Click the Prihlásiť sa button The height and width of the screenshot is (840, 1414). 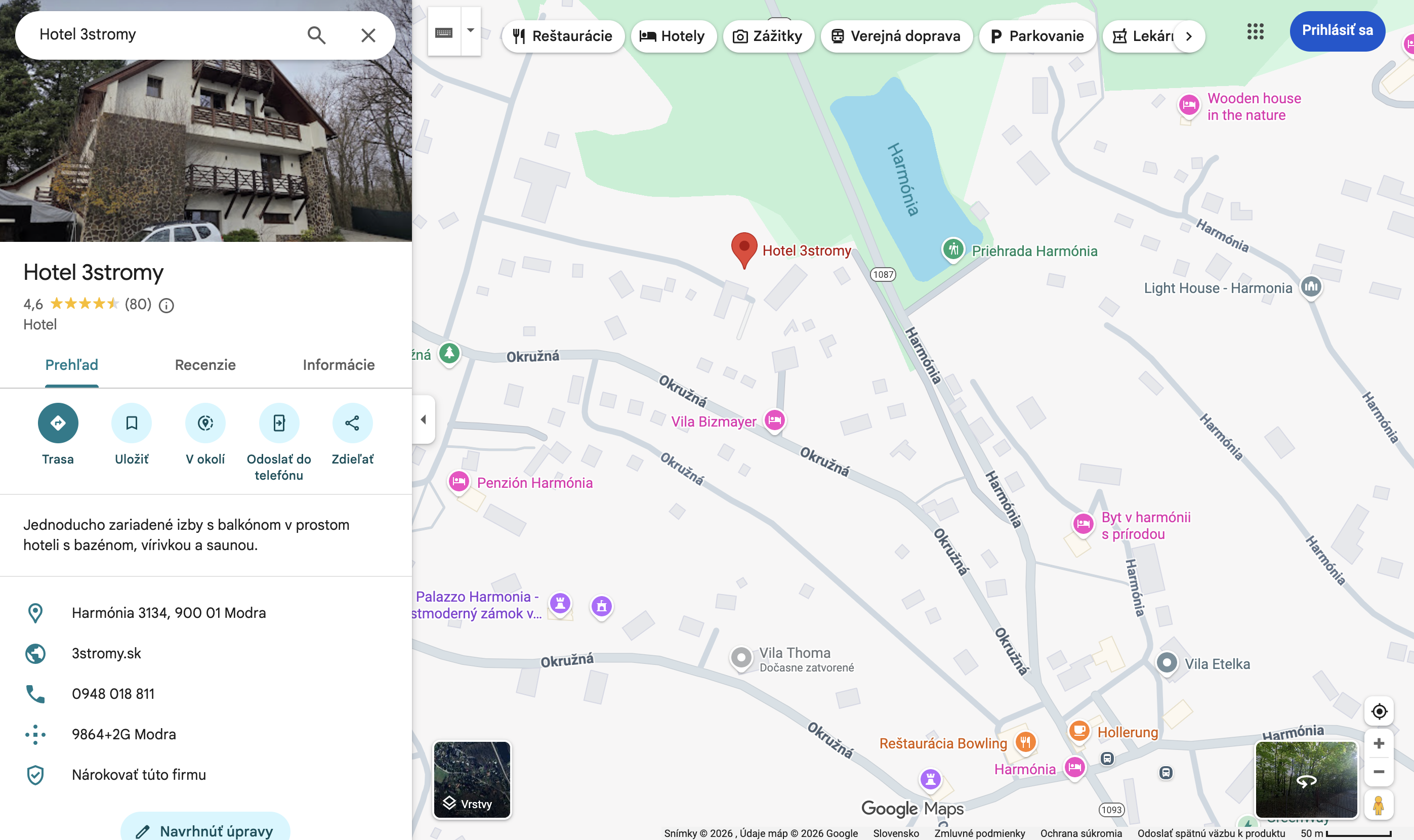coord(1337,30)
